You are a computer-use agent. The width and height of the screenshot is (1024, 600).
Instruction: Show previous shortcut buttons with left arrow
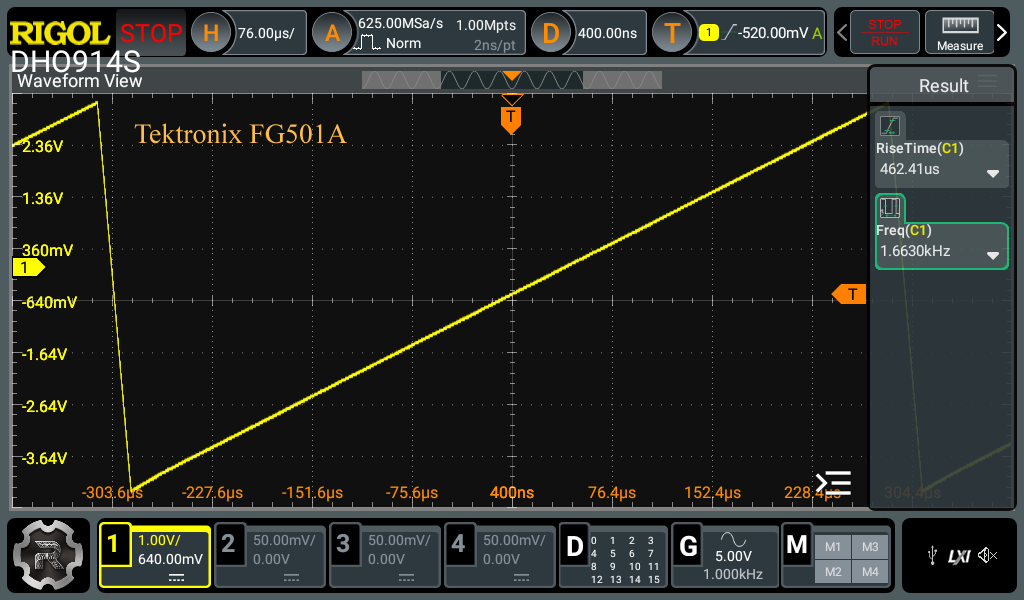[x=842, y=33]
